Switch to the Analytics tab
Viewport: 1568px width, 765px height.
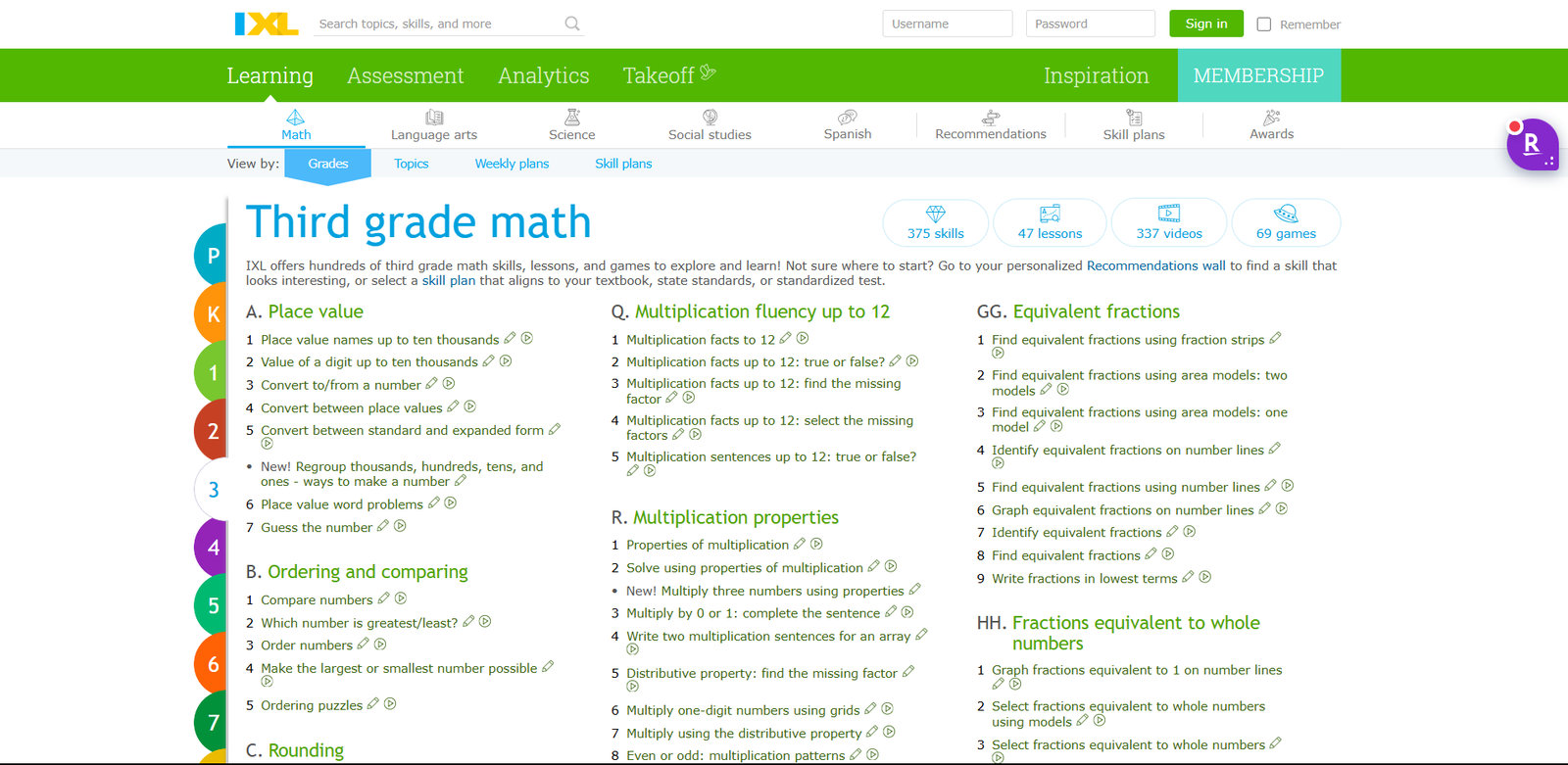coord(544,75)
